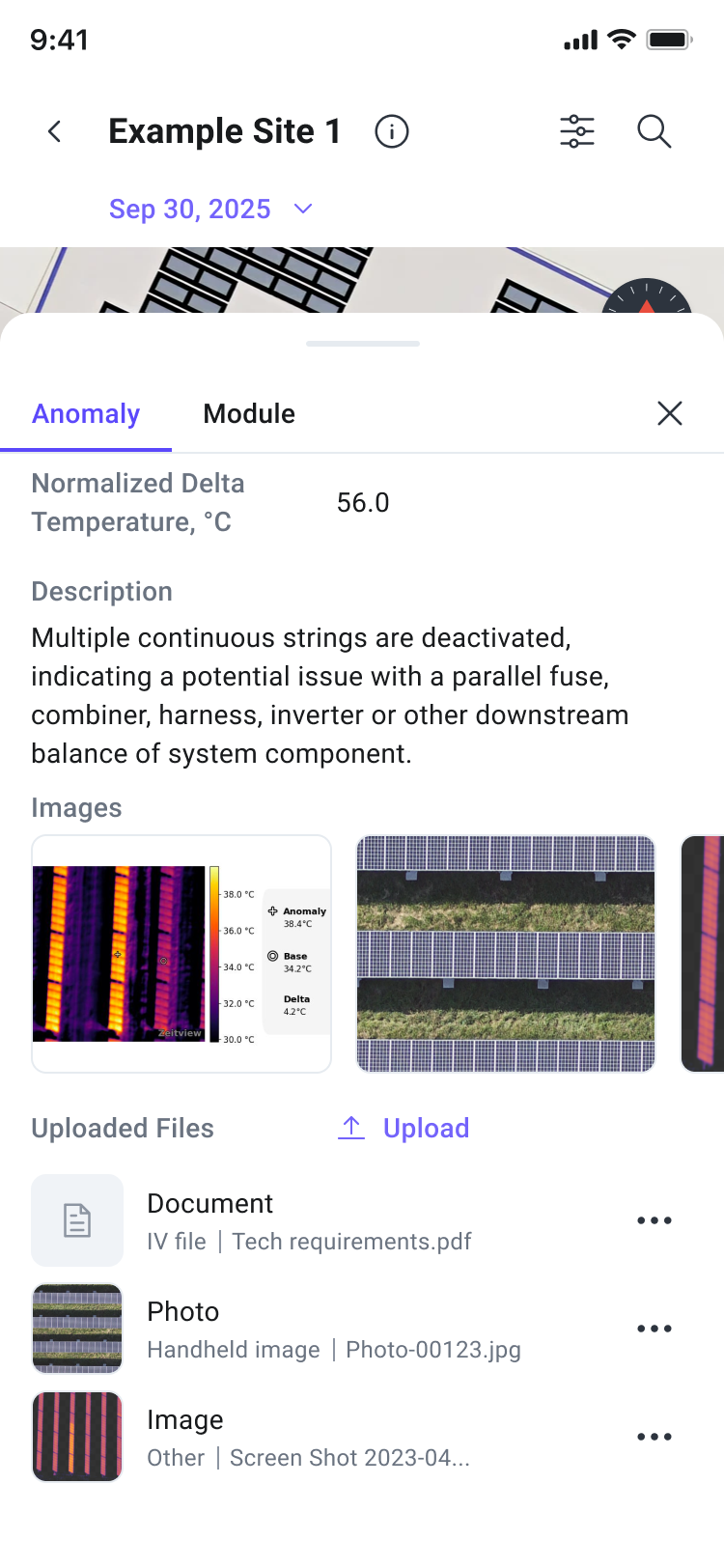Tap the bottom sheet drag handle
Viewport: 724px width, 1568px height.
coord(363,344)
